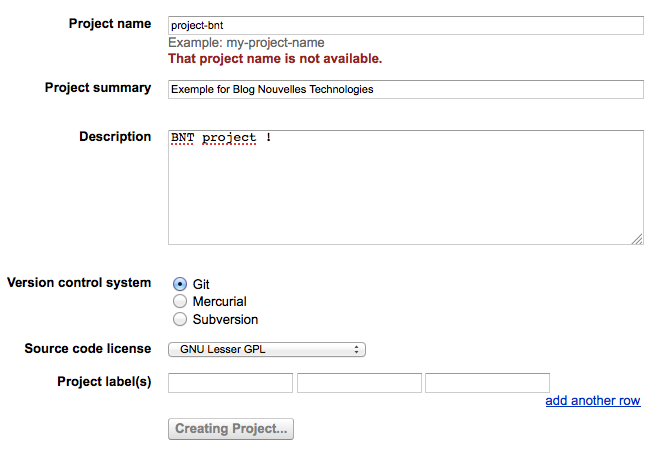Click the "Subversion" option label text
This screenshot has width=660, height=453.
(x=225, y=319)
